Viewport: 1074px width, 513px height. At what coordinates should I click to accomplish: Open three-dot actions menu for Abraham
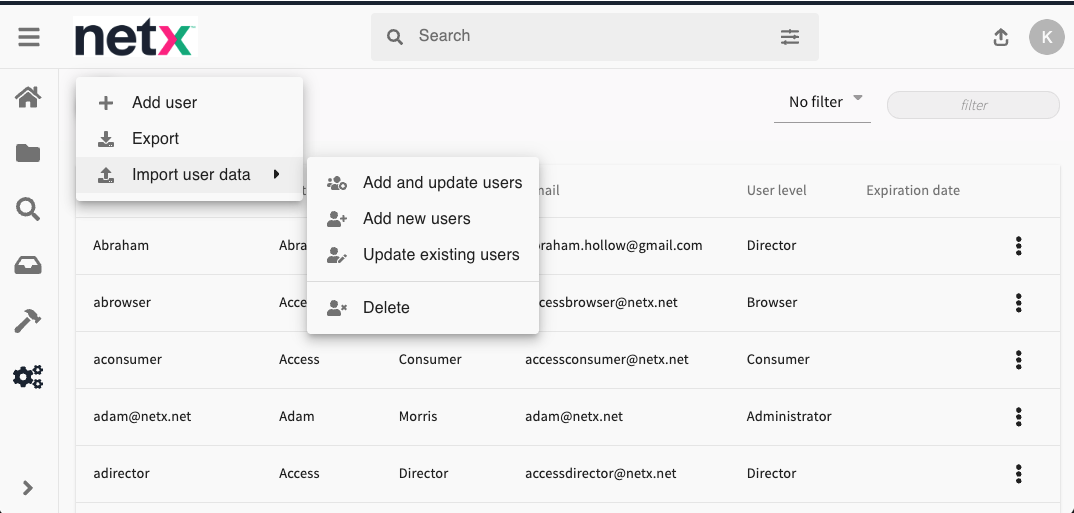click(x=1018, y=246)
